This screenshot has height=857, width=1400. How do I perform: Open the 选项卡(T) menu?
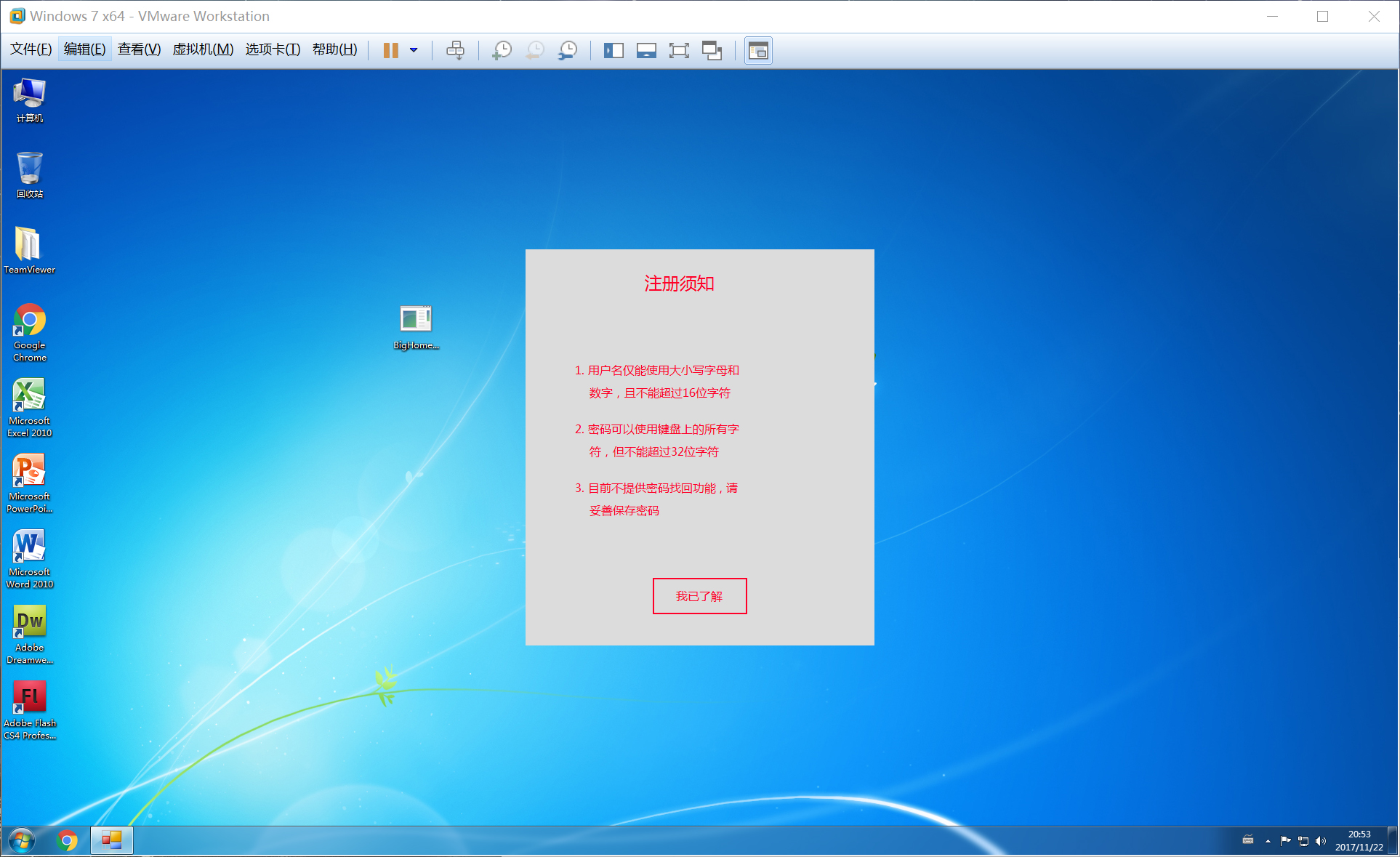(273, 49)
